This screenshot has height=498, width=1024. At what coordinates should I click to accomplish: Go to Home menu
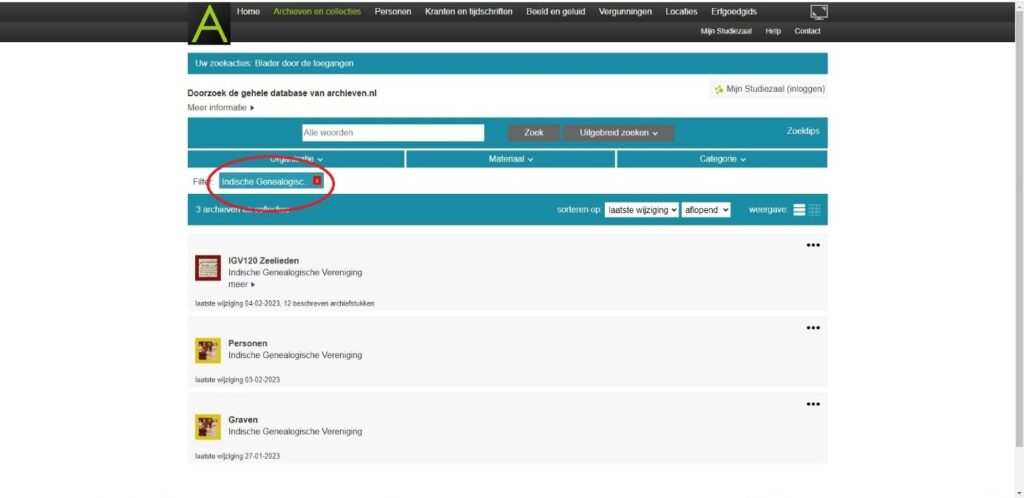click(x=248, y=12)
